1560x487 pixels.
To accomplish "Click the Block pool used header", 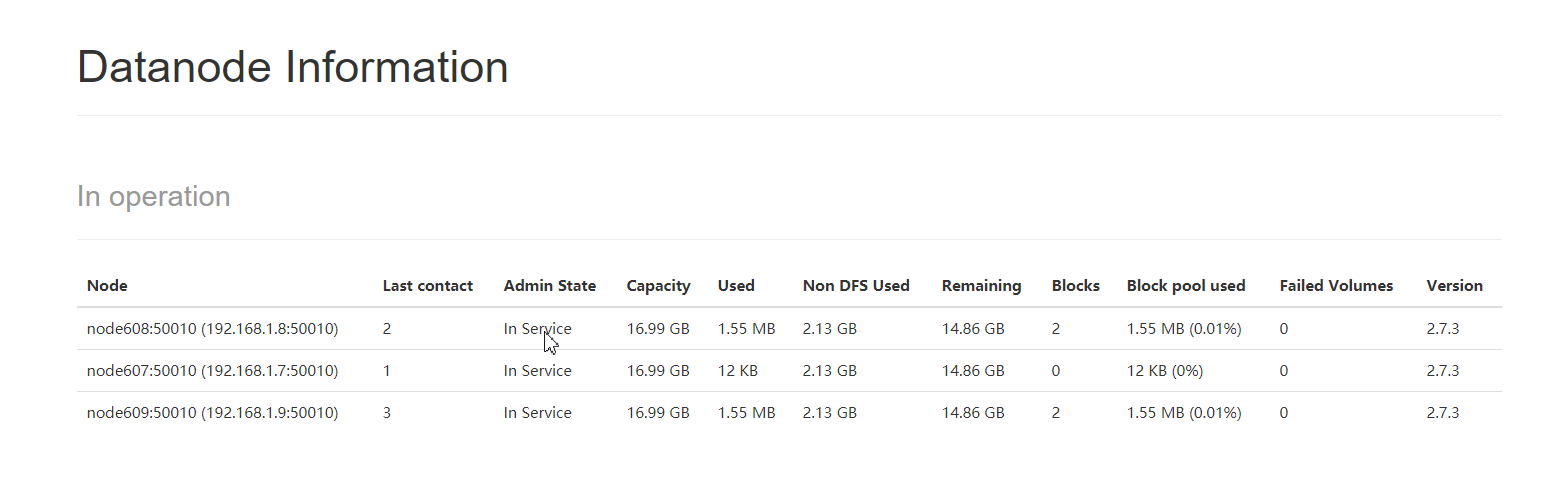I will (1185, 286).
